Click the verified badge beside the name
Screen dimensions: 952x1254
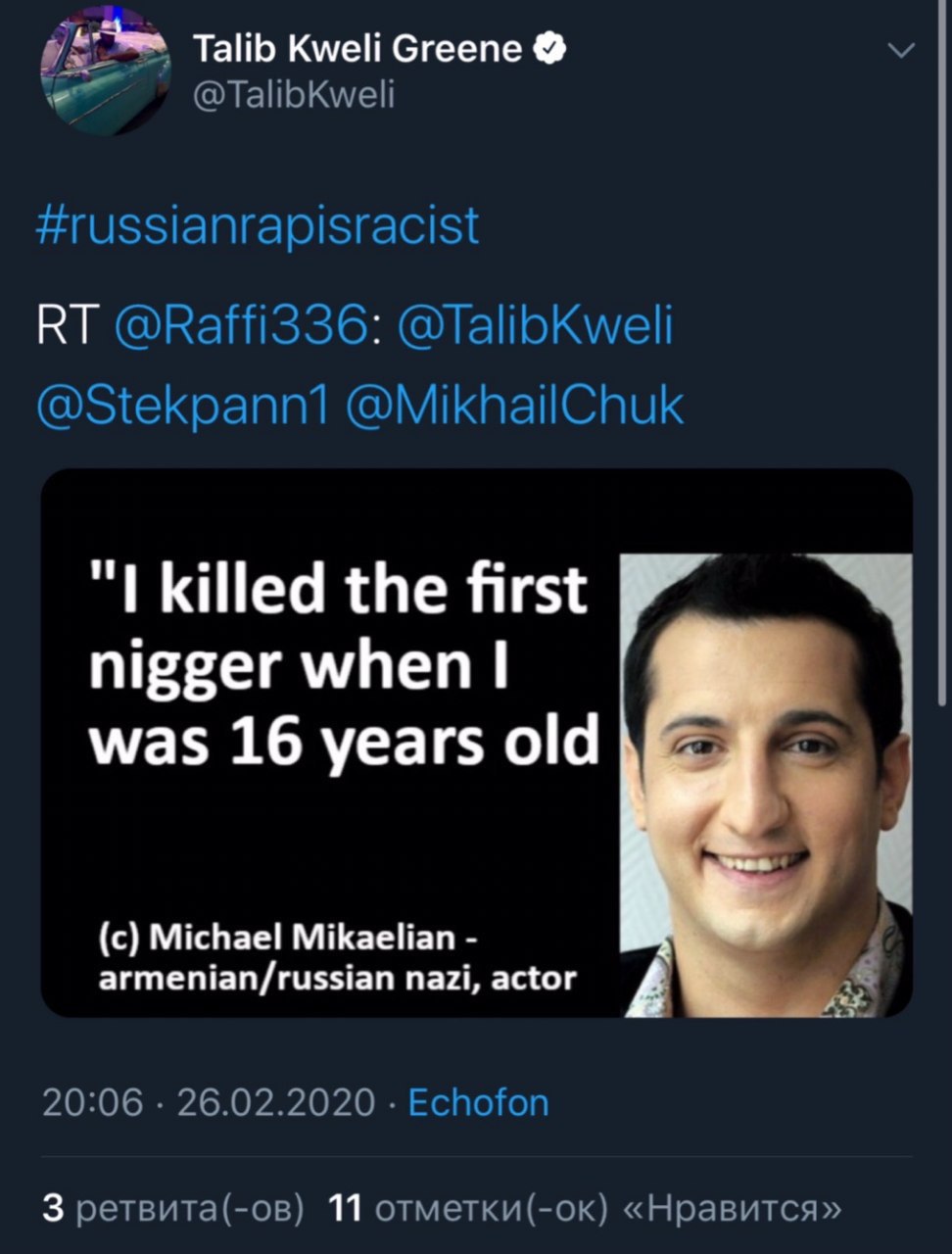click(550, 47)
